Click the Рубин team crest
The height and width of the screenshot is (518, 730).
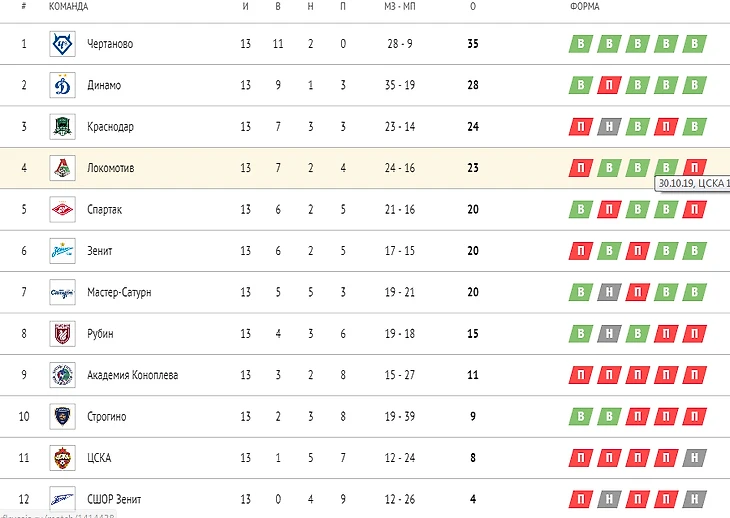(x=62, y=334)
